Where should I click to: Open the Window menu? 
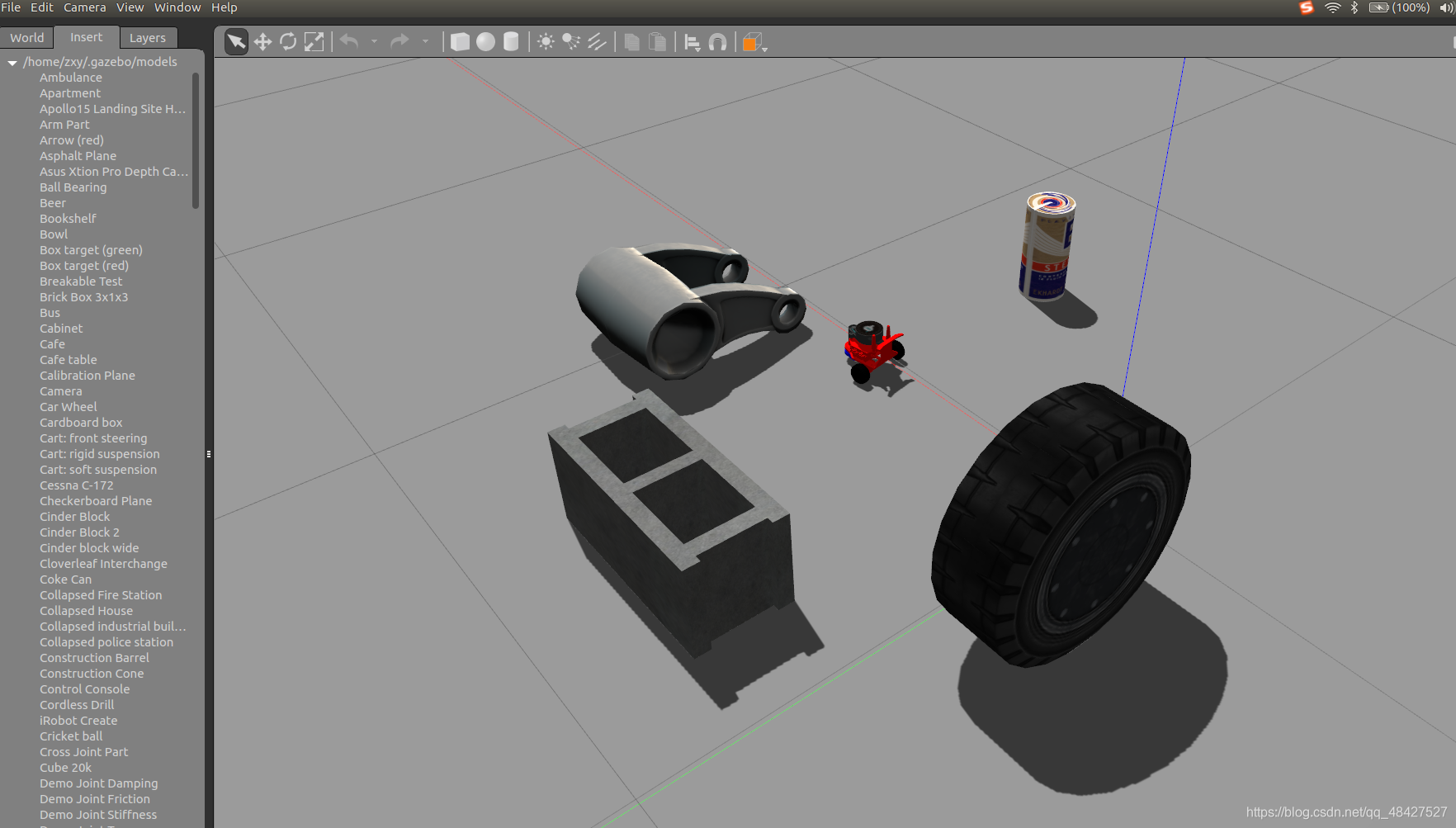coord(177,7)
